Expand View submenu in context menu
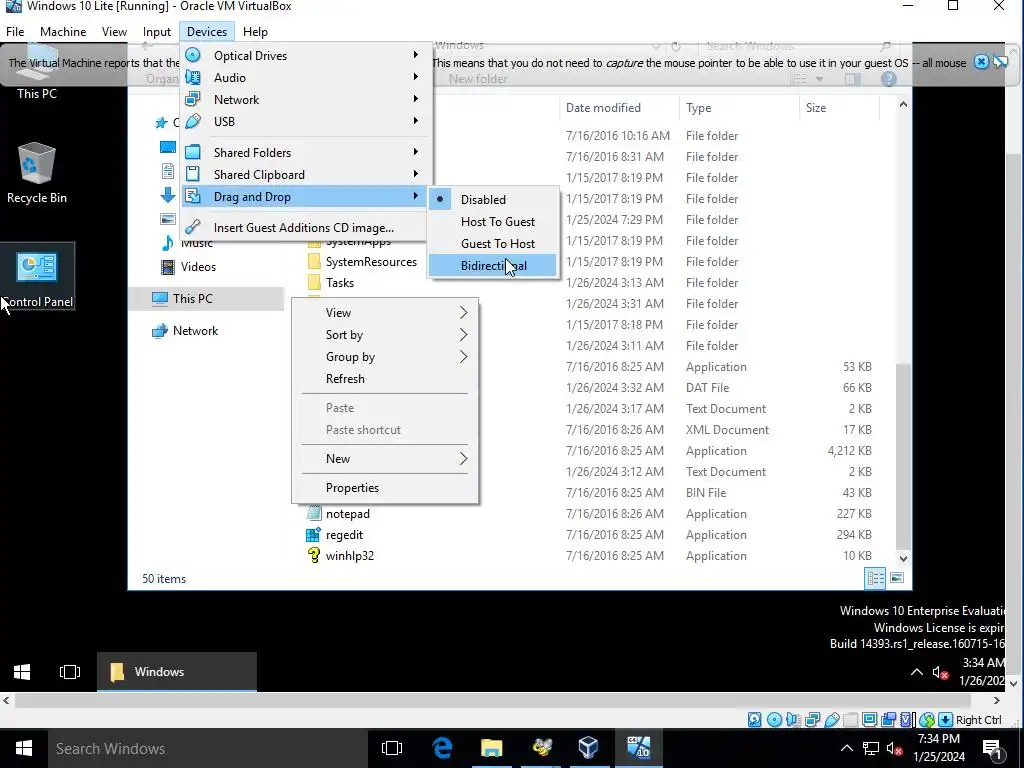This screenshot has height=768, width=1024. click(385, 313)
